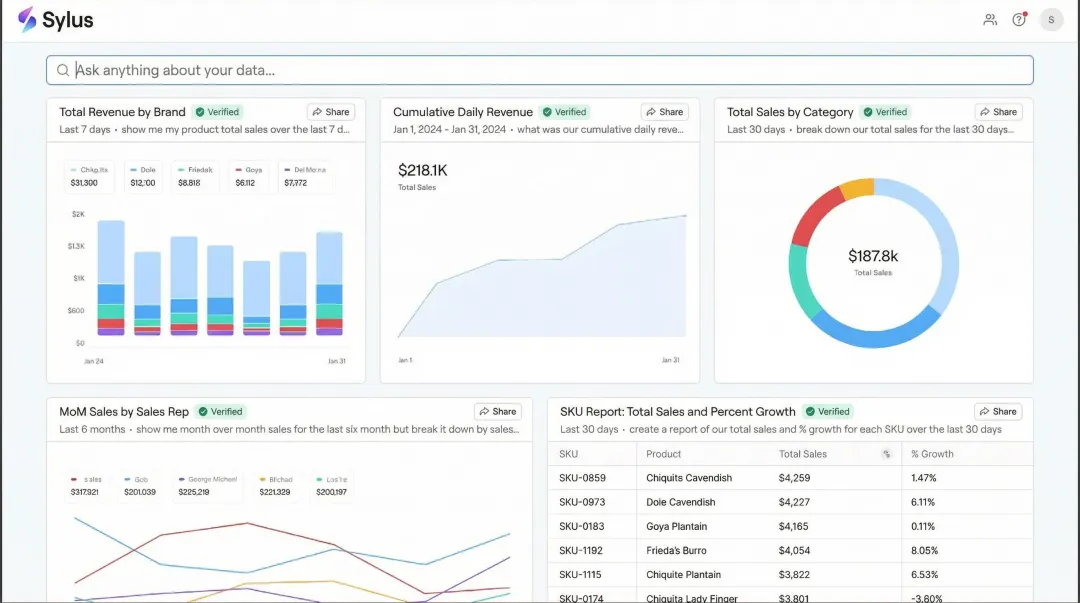Open the team members icon at top right
The image size is (1080, 603).
[x=990, y=19]
